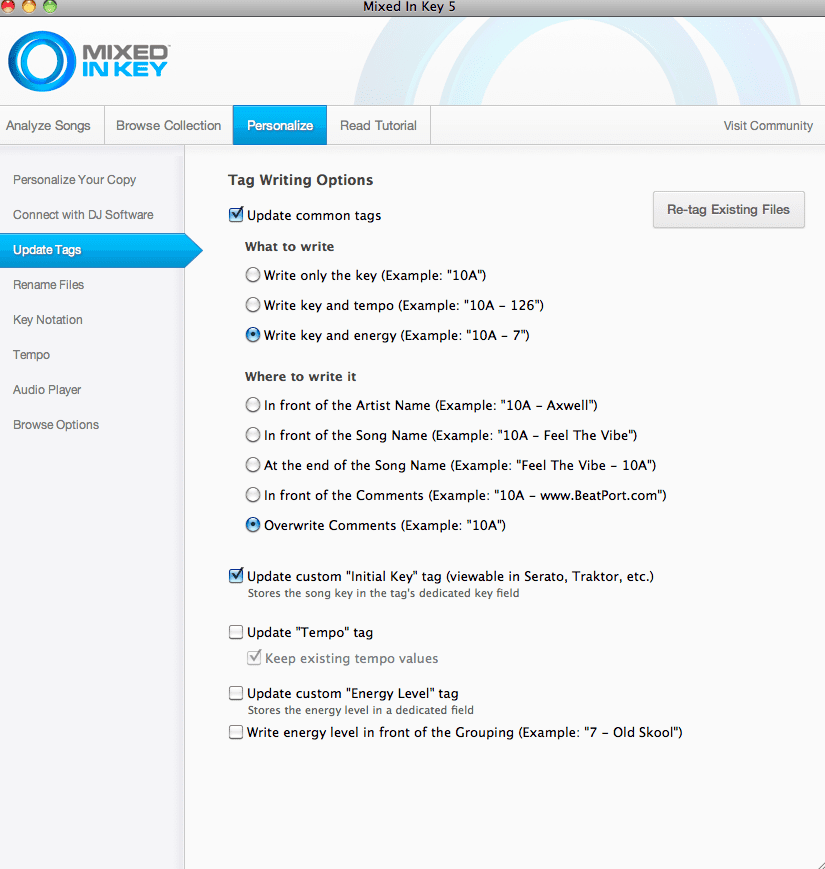Enable the Update Tempo tag checkbox

[x=236, y=633]
